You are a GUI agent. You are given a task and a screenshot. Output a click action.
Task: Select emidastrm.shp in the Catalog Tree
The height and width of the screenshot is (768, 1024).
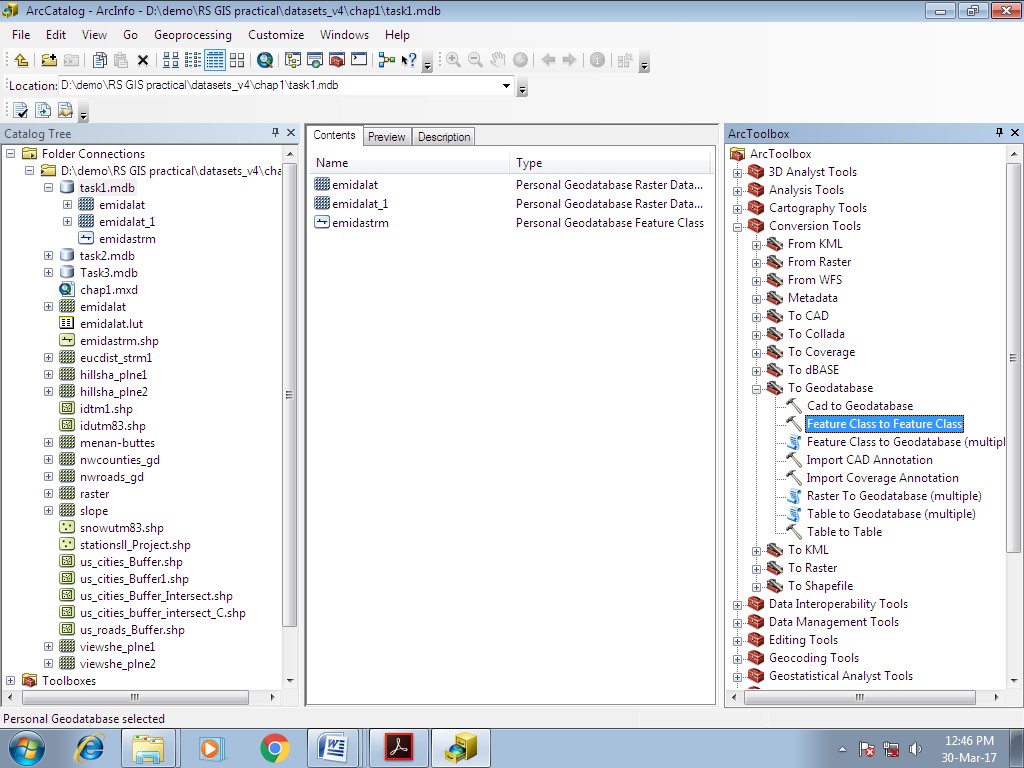[x=119, y=340]
